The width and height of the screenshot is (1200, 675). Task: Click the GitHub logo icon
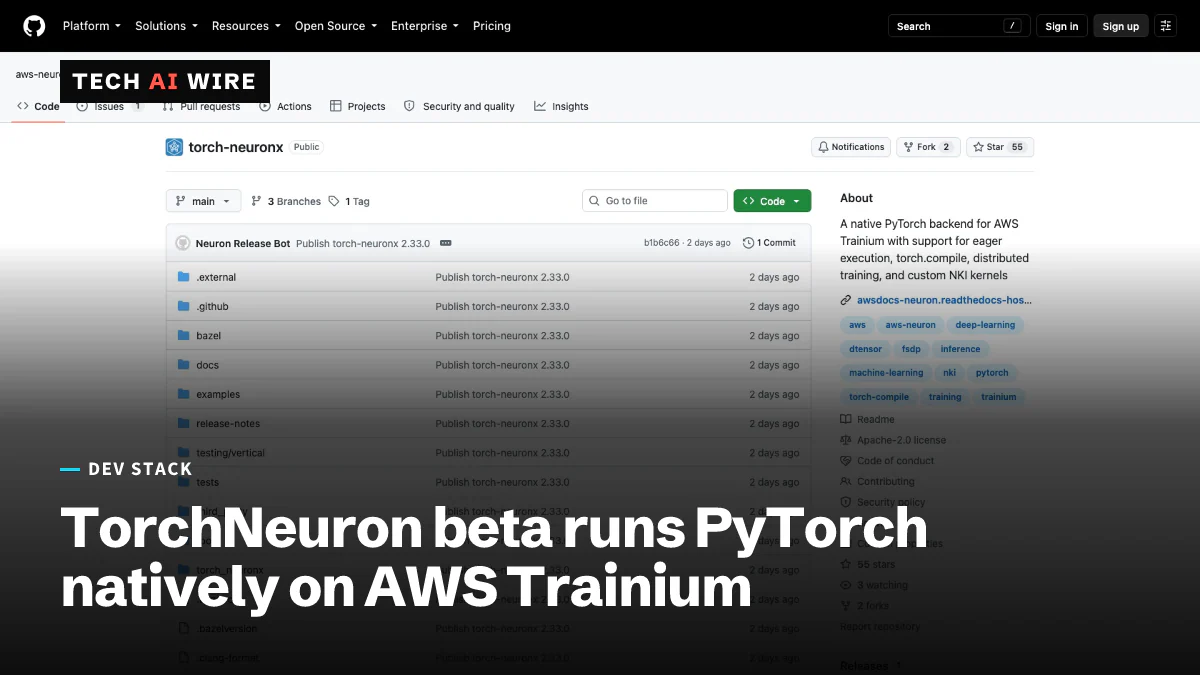click(x=34, y=26)
